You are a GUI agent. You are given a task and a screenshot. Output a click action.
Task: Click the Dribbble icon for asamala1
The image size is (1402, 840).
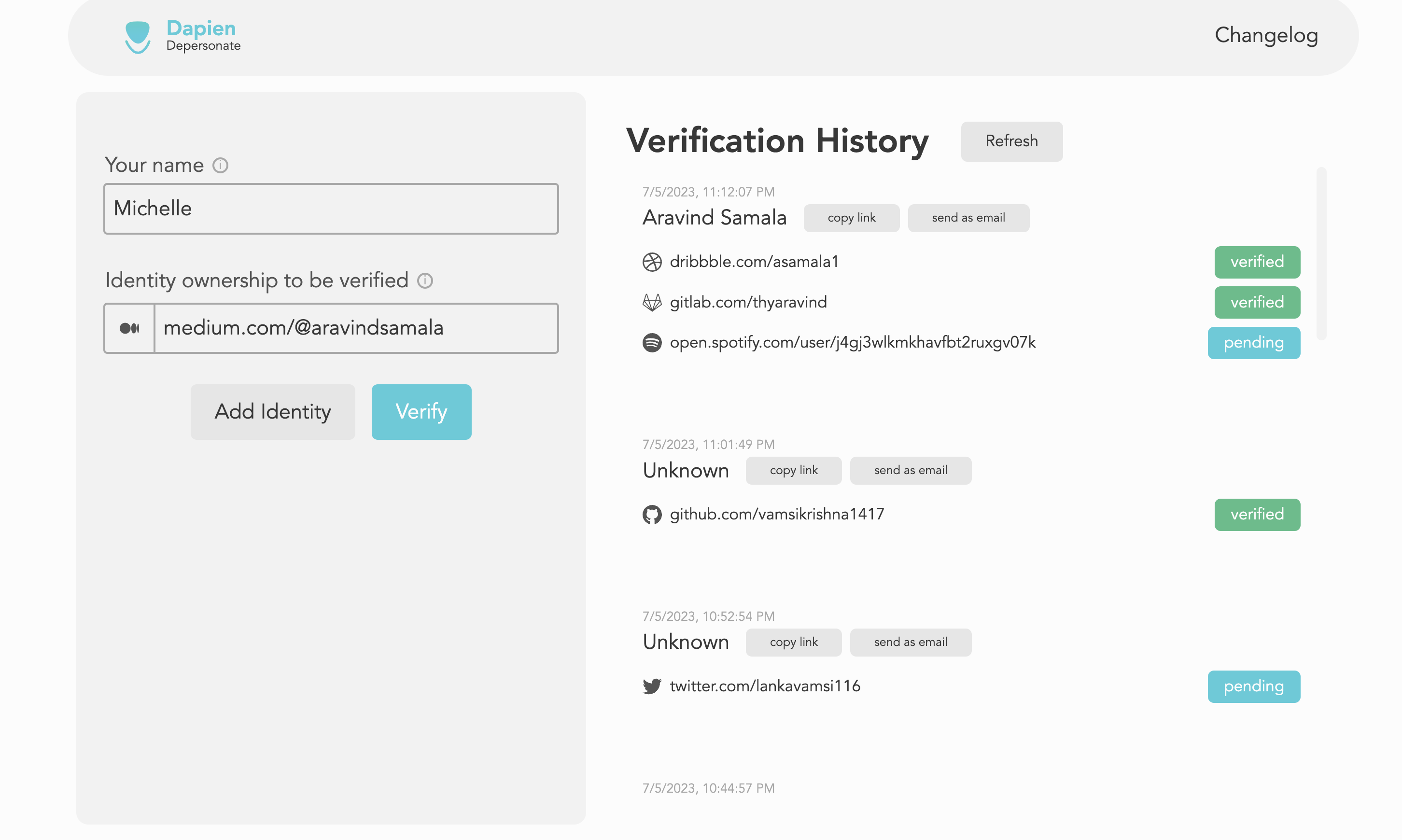651,262
